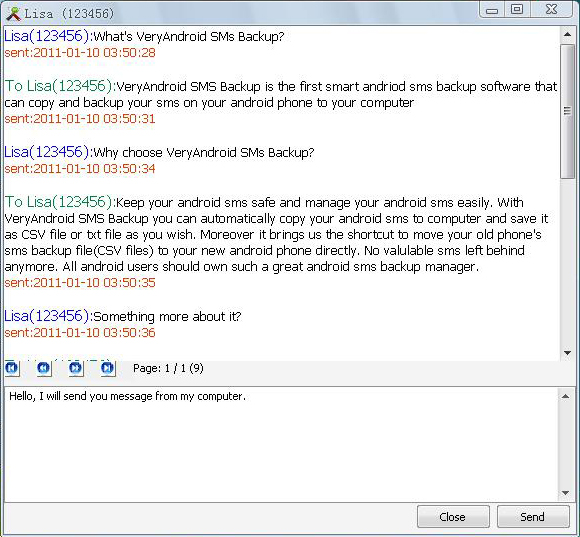Click reply 'VeryAndroid SMS Backup is the first smart'
Image resolution: width=580 pixels, height=537 pixels.
point(281,95)
